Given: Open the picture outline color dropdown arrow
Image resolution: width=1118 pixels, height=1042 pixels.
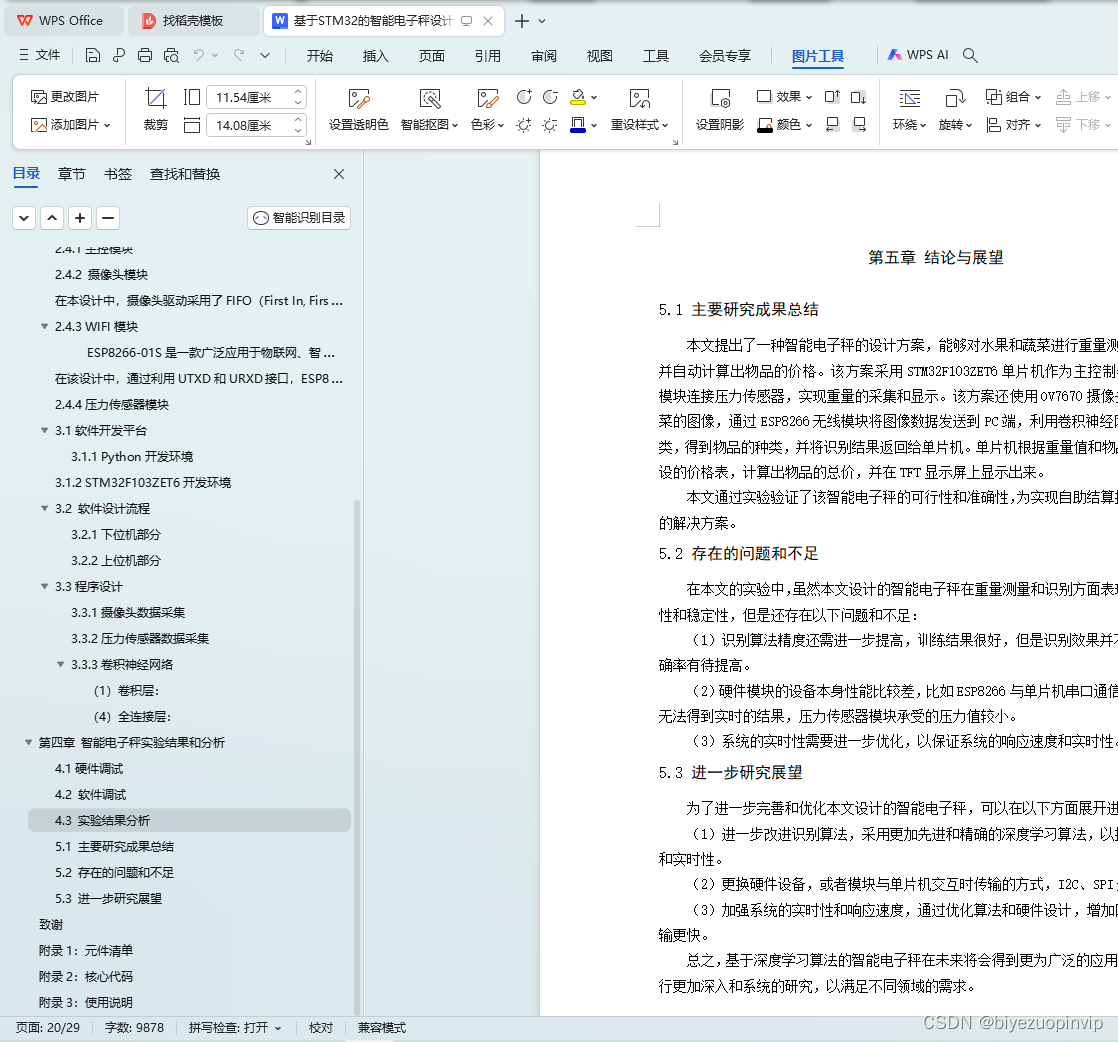Looking at the screenshot, I should click(594, 126).
